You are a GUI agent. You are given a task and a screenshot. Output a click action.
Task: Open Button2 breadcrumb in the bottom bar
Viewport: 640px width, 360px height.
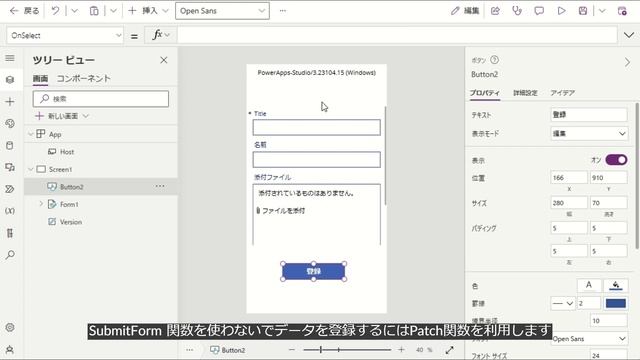pyautogui.click(x=228, y=350)
